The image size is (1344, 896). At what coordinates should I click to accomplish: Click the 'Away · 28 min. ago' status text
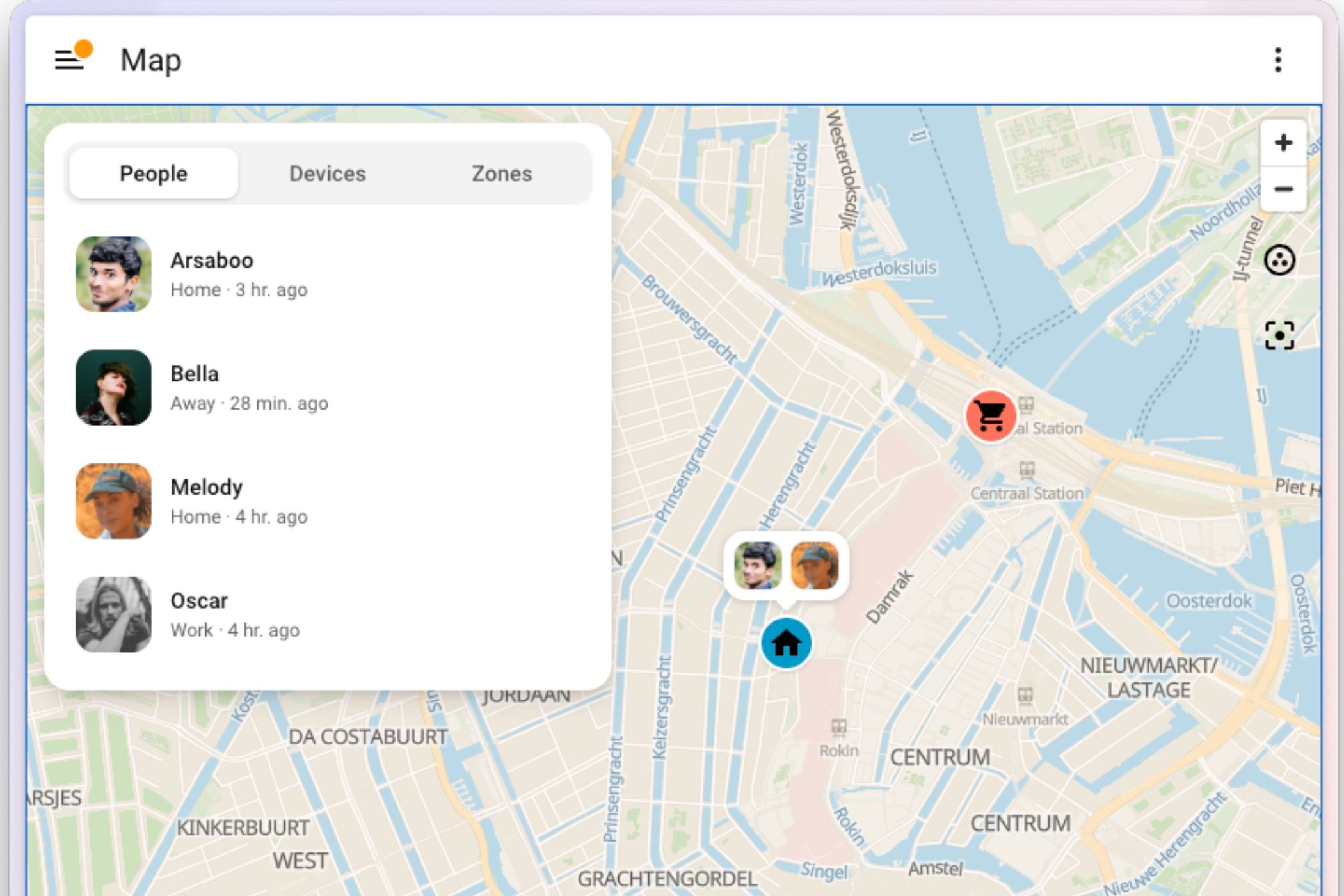tap(249, 403)
